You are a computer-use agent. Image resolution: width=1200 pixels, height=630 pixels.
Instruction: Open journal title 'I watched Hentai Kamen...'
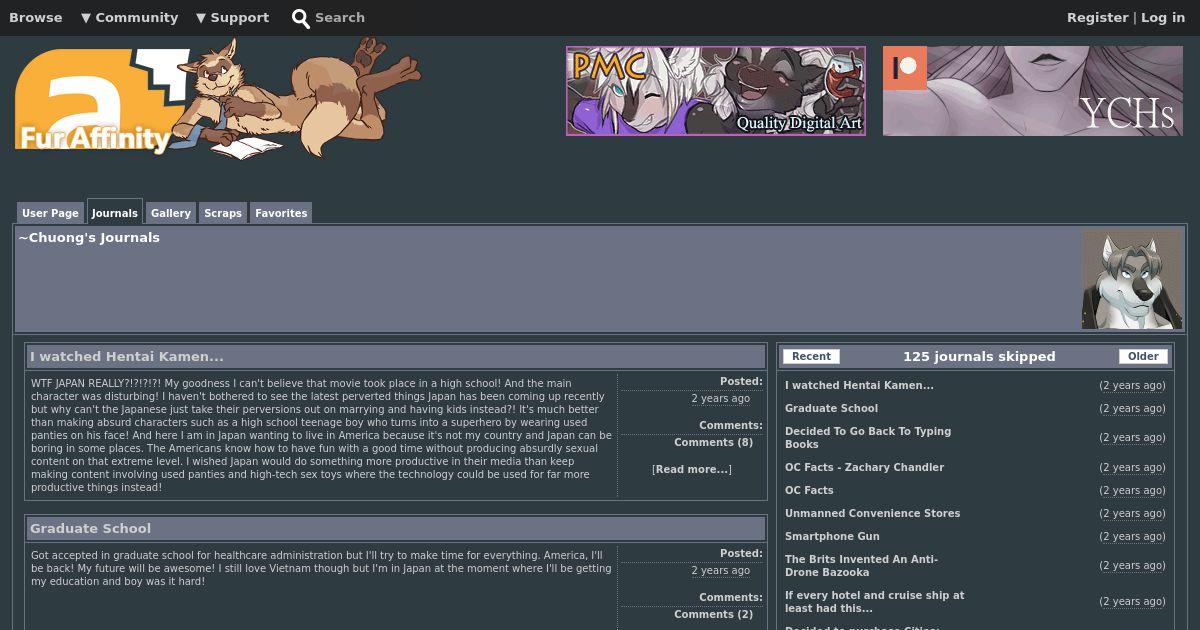pos(127,356)
